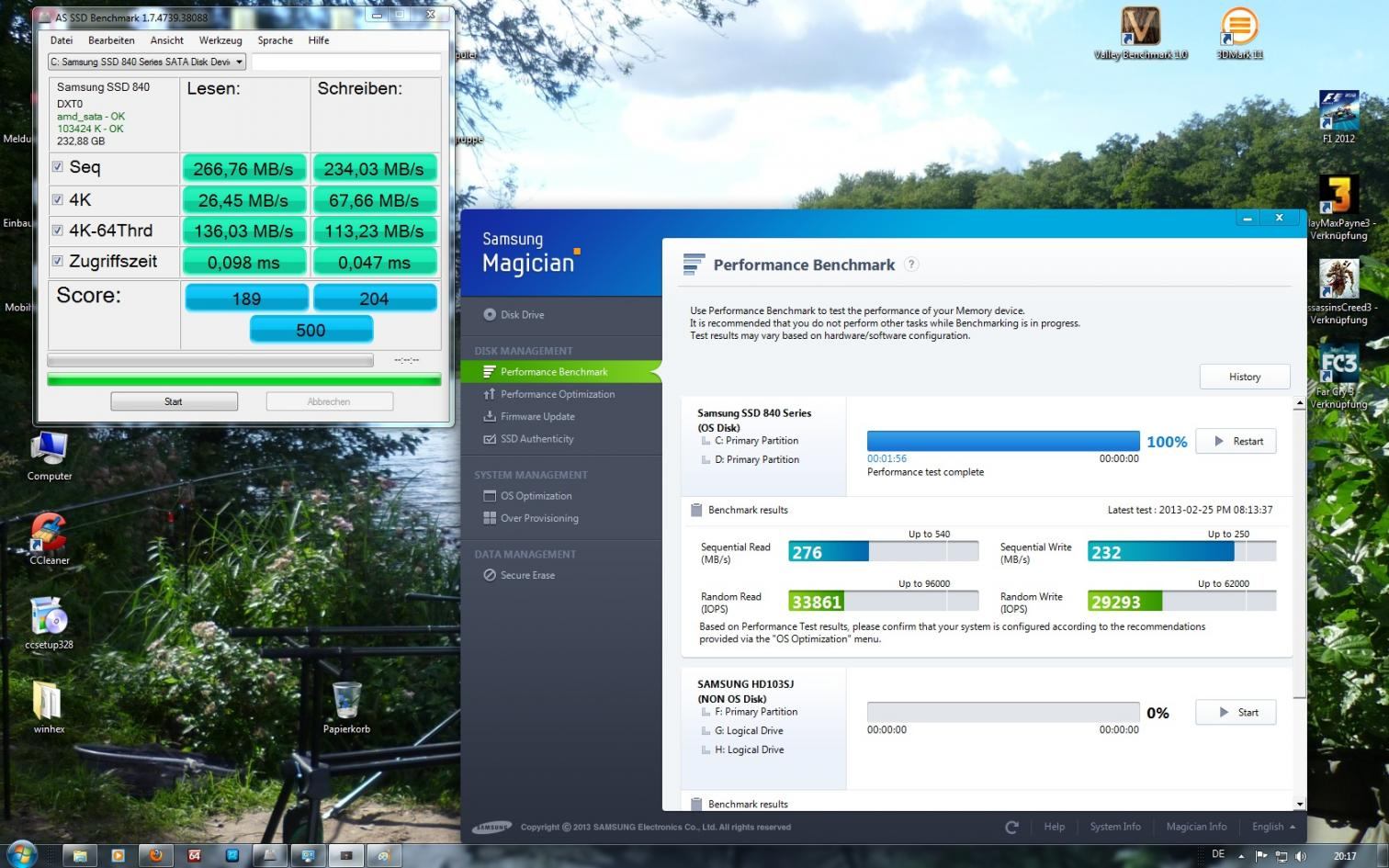Viewport: 1389px width, 868px height.
Task: Select the Computer desktop icon
Action: pyautogui.click(x=49, y=456)
